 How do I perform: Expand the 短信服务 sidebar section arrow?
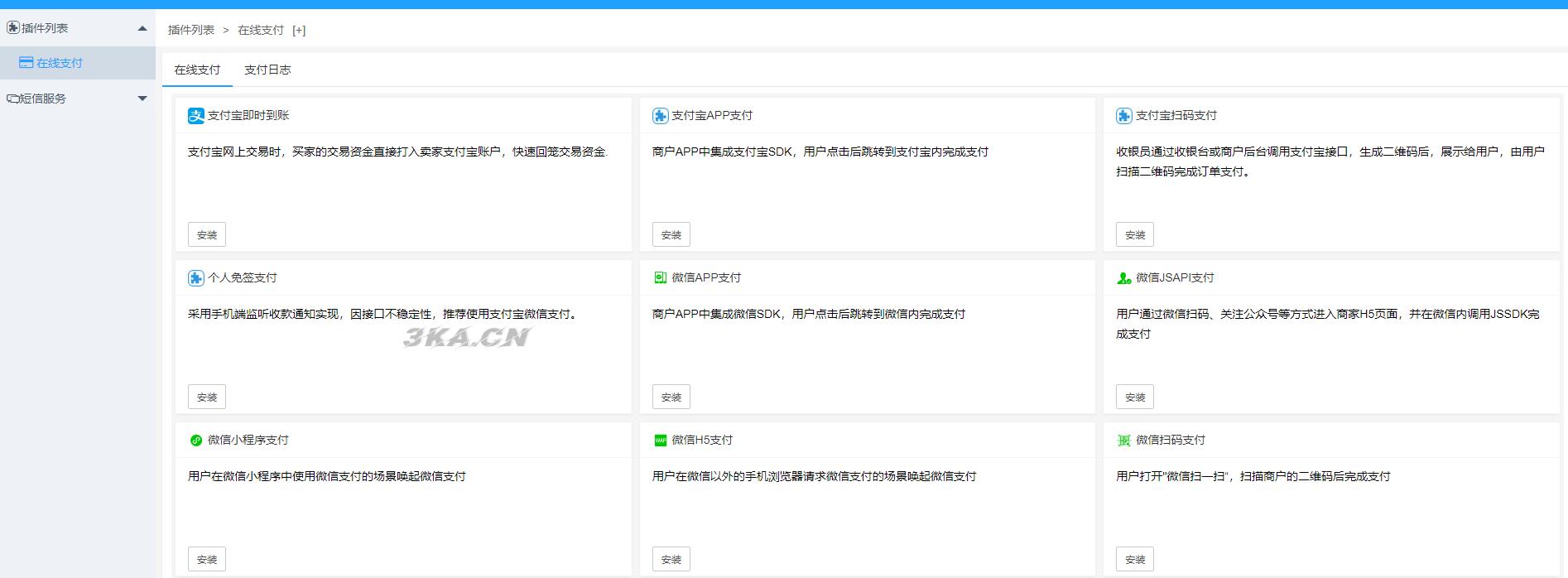click(142, 99)
